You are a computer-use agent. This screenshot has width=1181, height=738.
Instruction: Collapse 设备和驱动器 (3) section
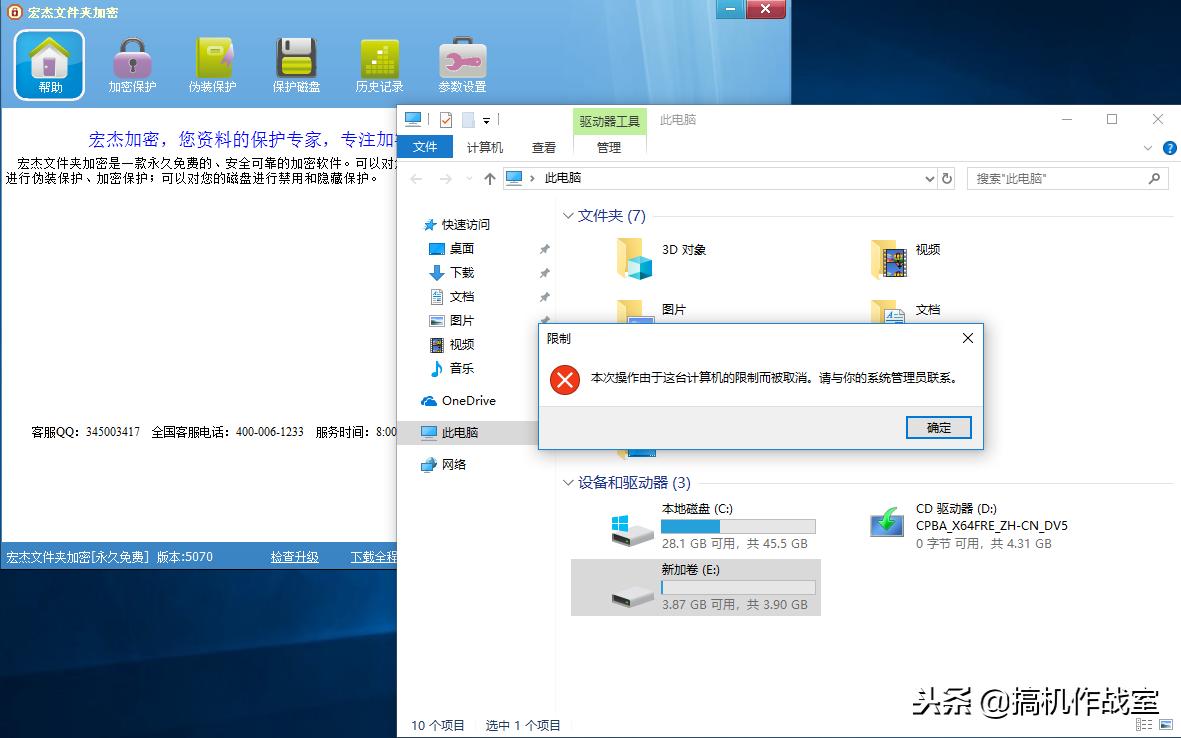(568, 483)
